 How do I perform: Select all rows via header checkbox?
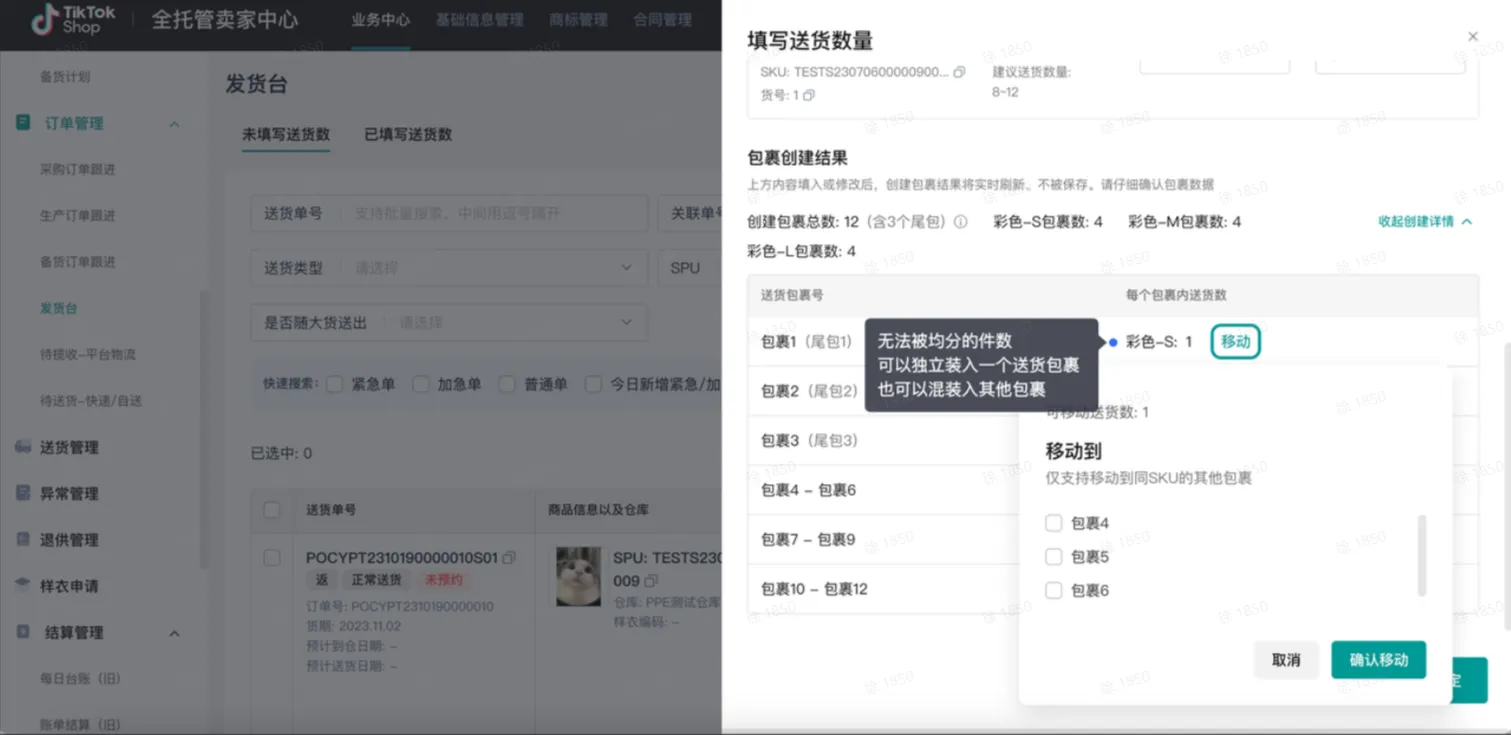[272, 510]
